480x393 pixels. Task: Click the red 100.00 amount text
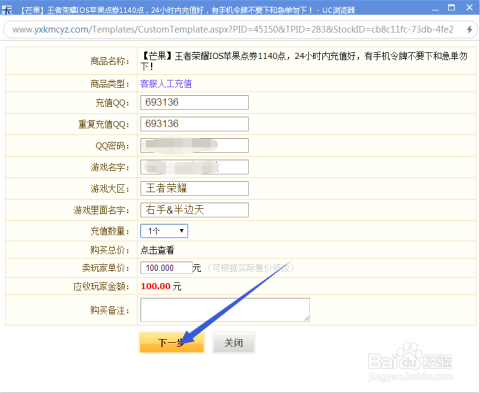point(156,286)
